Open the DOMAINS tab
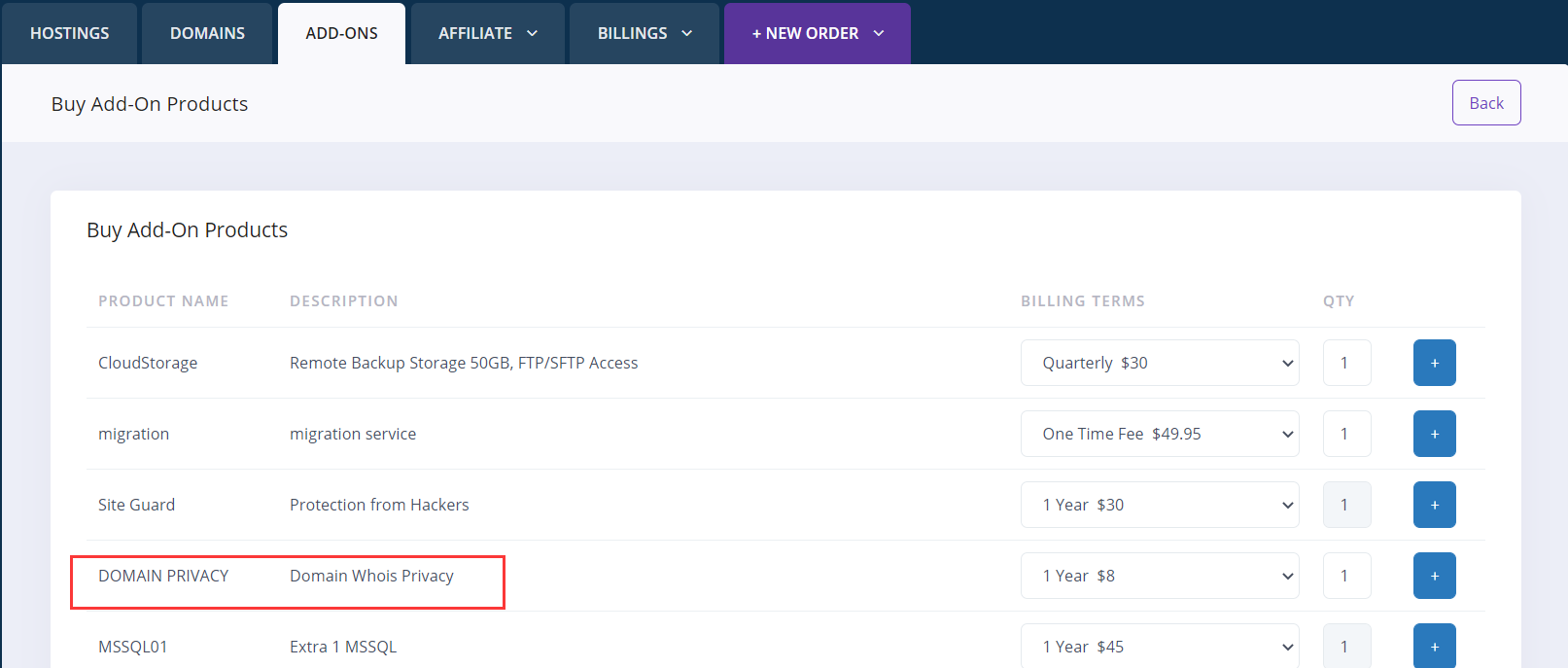 207,33
